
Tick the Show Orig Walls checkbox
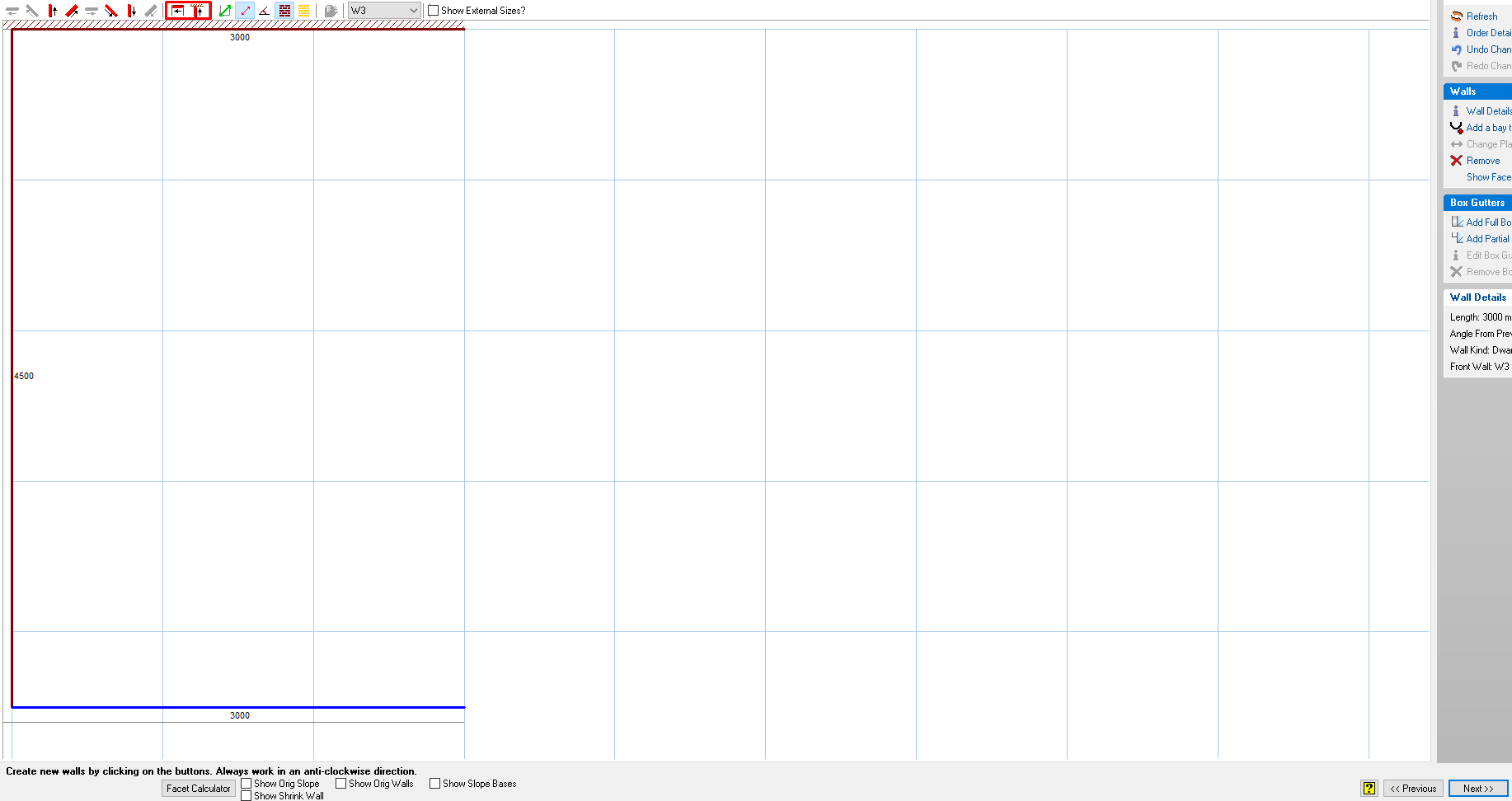pyautogui.click(x=340, y=784)
